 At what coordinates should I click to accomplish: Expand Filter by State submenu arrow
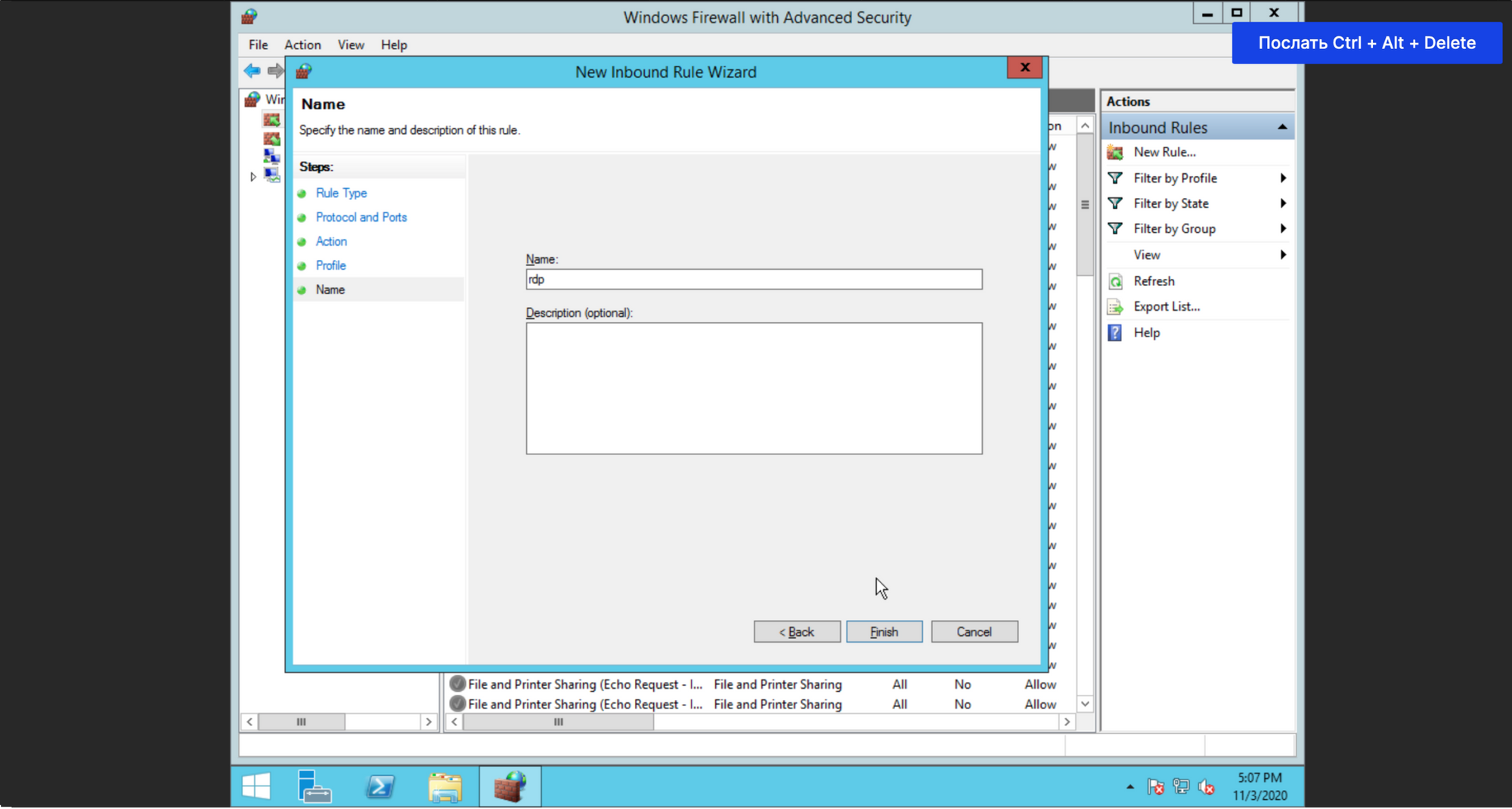point(1283,203)
